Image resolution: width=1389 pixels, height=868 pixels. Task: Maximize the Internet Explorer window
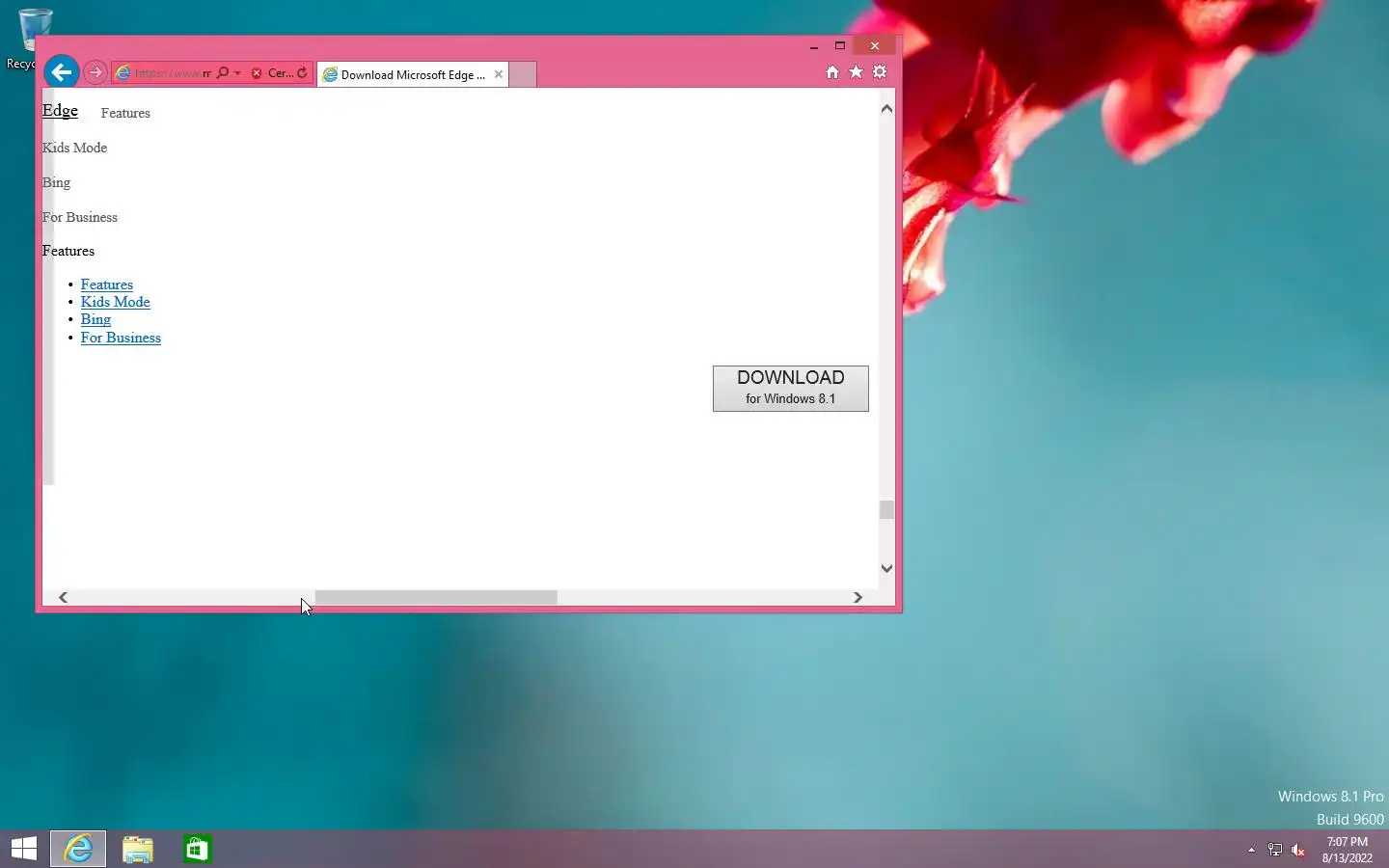coord(839,45)
